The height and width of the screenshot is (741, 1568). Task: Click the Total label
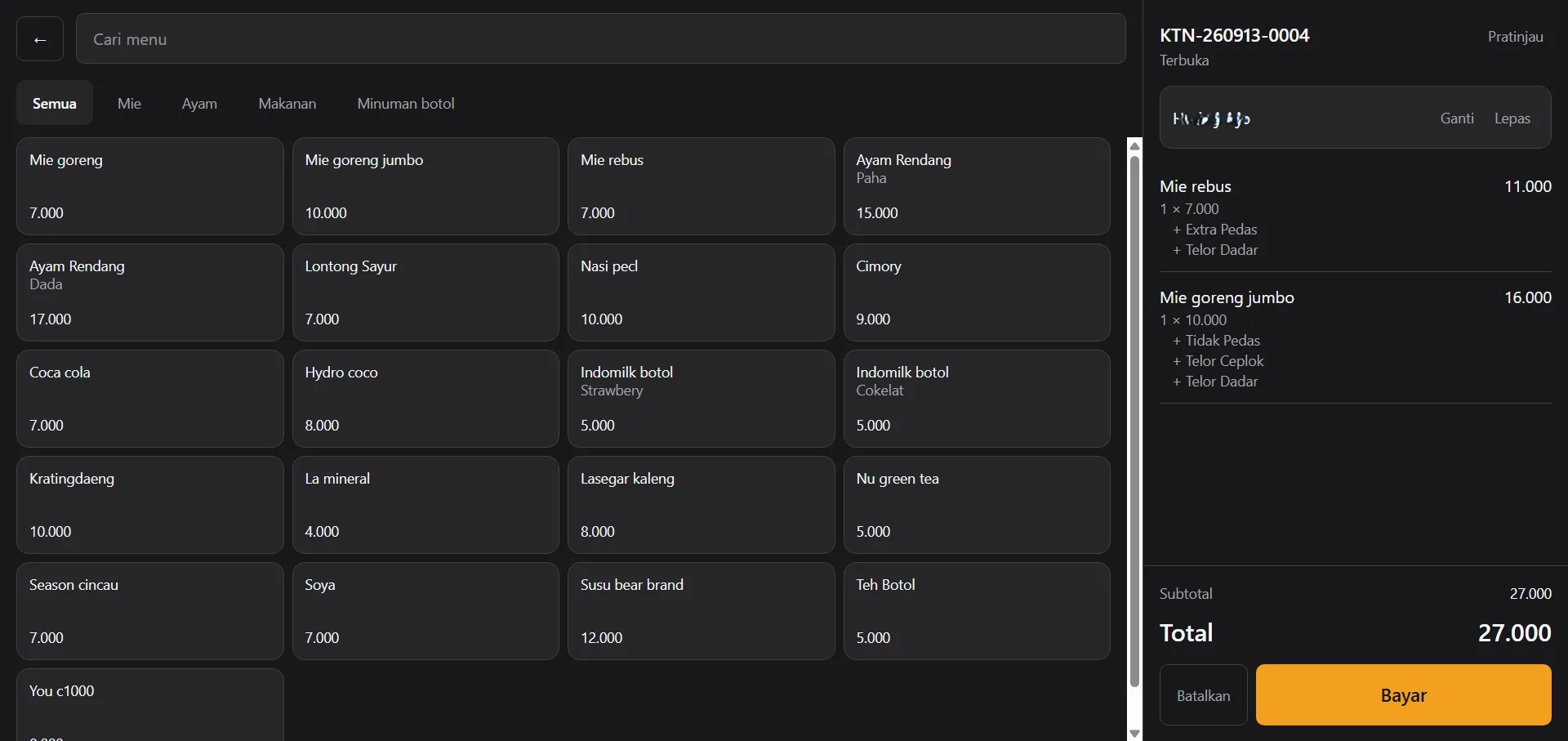tap(1186, 633)
